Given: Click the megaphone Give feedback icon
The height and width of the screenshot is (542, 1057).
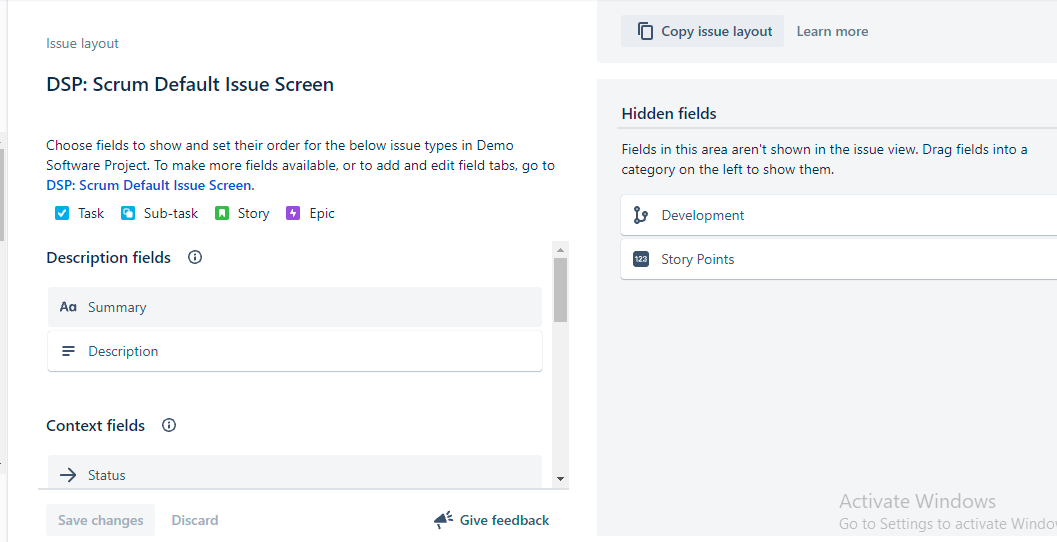Looking at the screenshot, I should pyautogui.click(x=444, y=520).
